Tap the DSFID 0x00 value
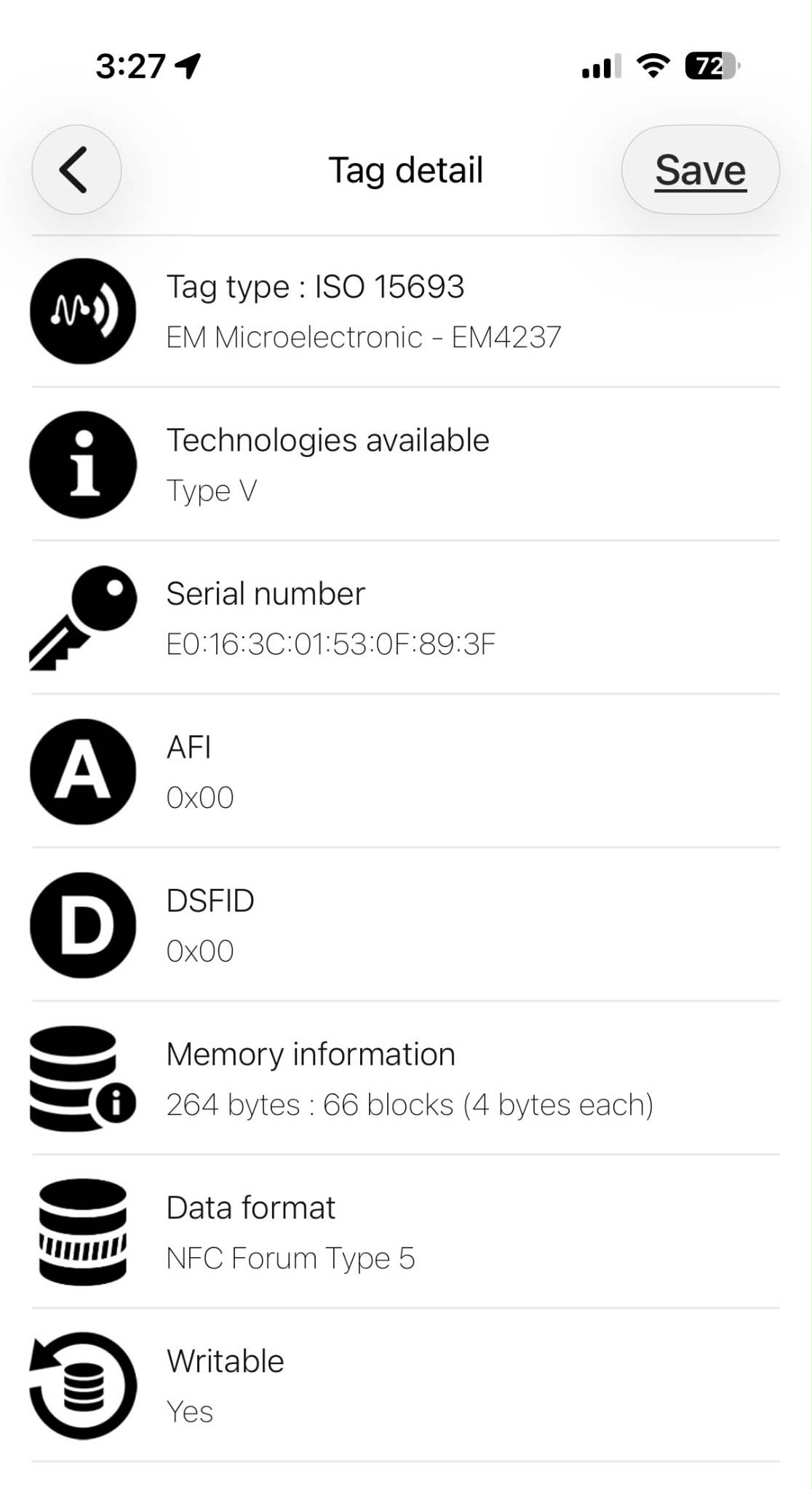This screenshot has width=812, height=1490. [x=200, y=951]
